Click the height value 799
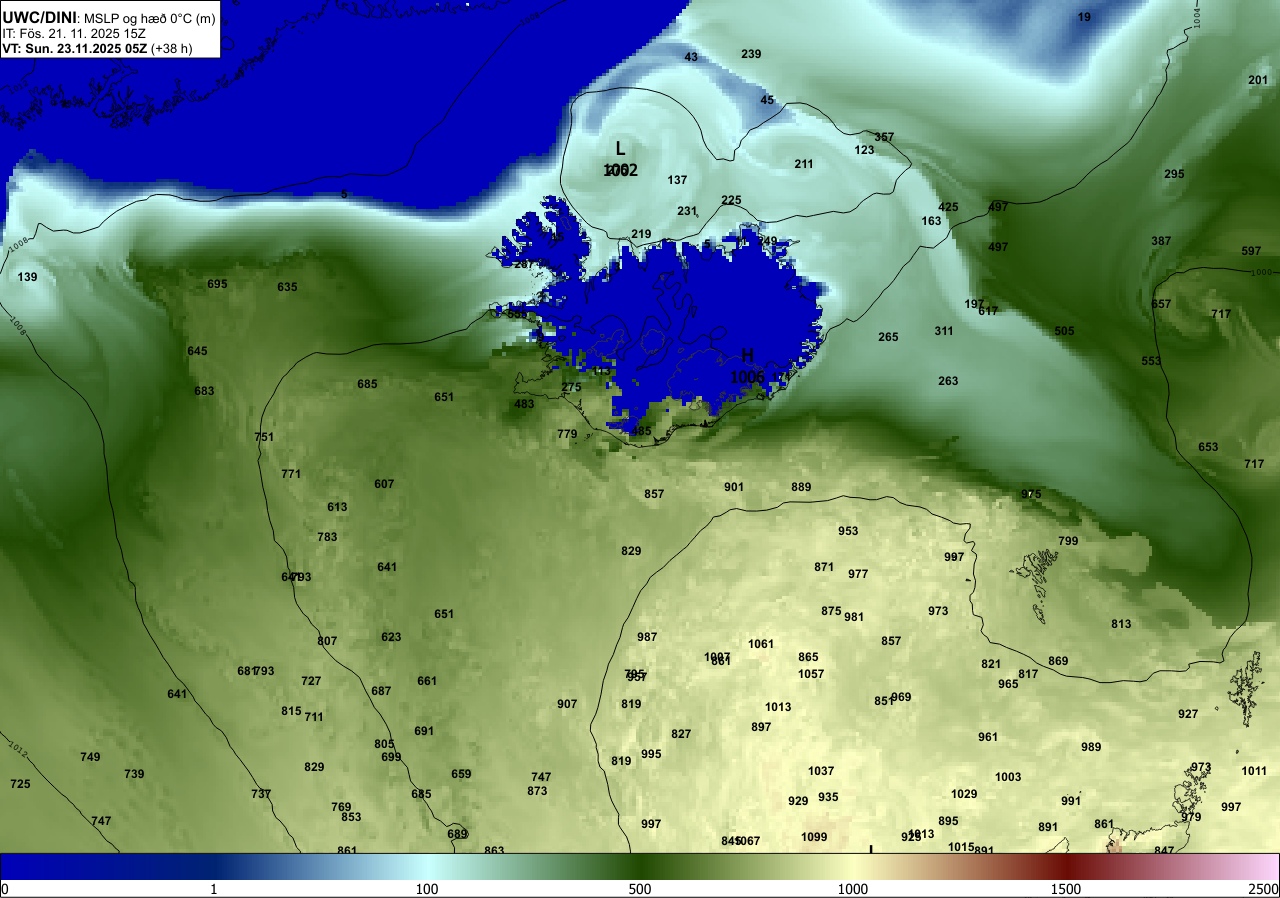Image resolution: width=1280 pixels, height=898 pixels. [x=1068, y=541]
